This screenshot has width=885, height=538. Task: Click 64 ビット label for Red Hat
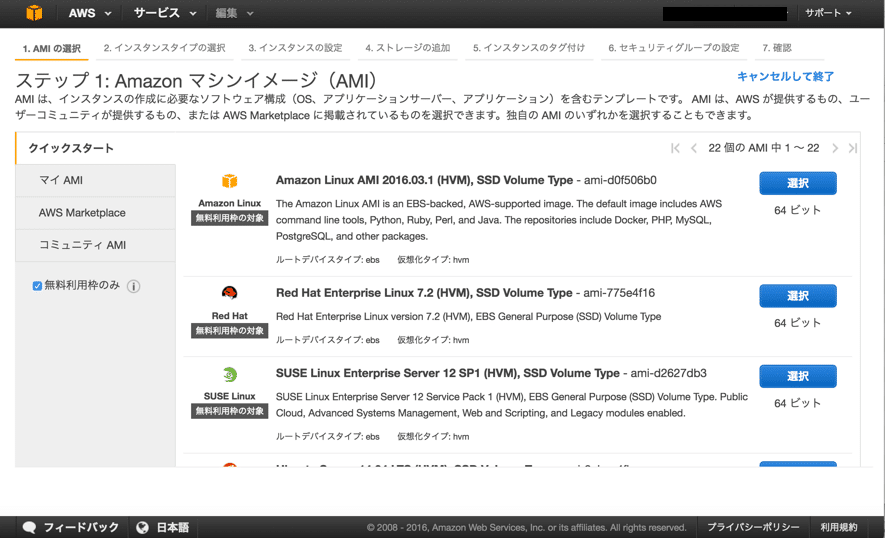tap(798, 323)
